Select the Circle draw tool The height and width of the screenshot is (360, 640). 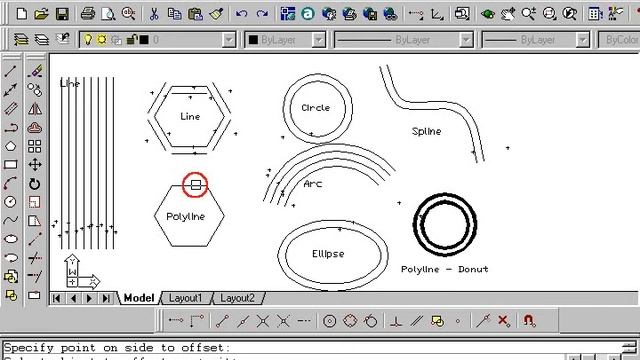coord(11,202)
